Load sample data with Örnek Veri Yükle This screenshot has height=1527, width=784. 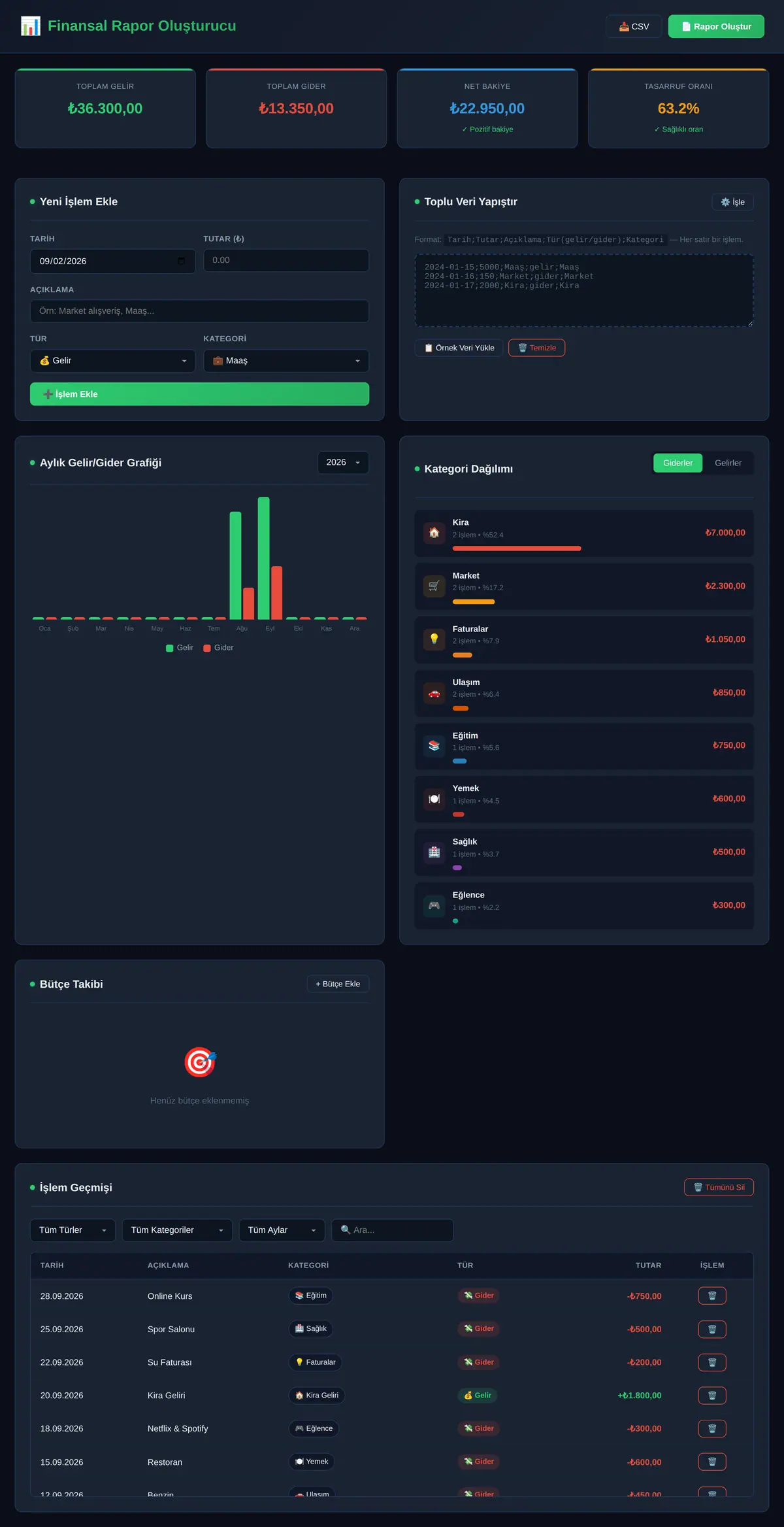459,348
